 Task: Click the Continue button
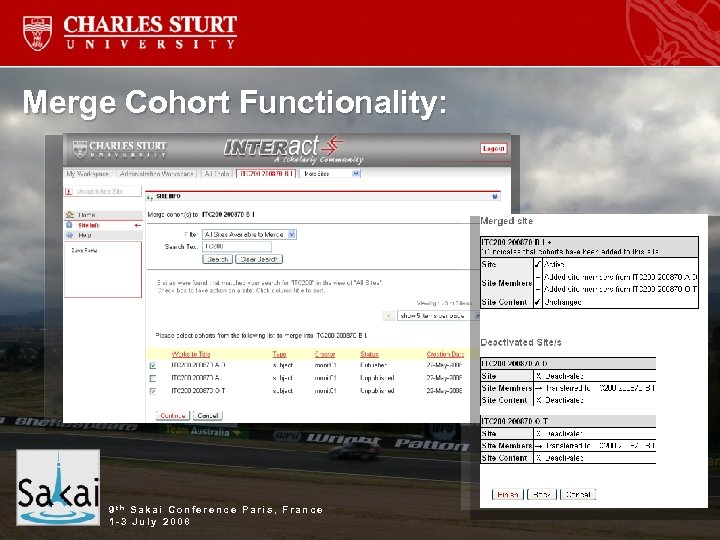point(173,416)
